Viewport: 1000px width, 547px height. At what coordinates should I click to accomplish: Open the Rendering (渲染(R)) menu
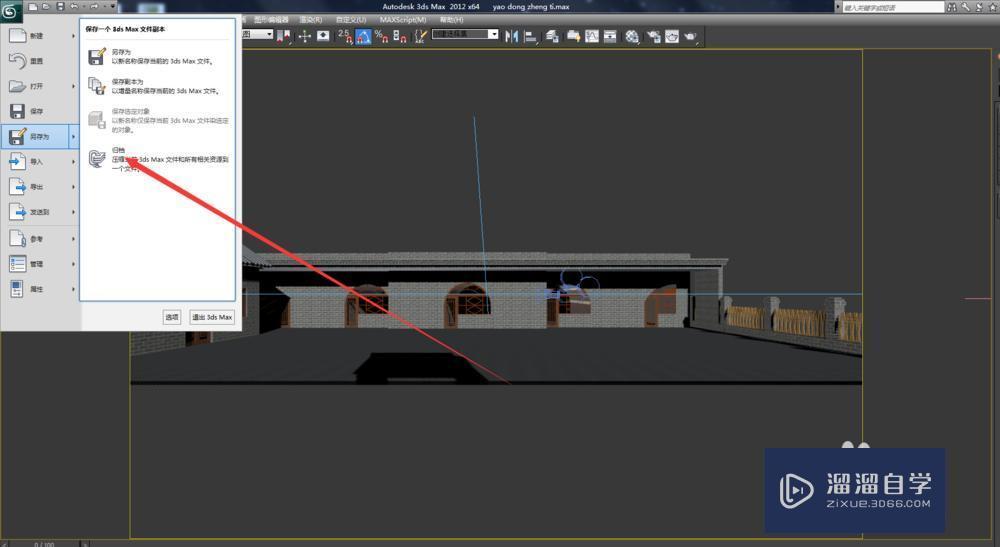click(310, 20)
